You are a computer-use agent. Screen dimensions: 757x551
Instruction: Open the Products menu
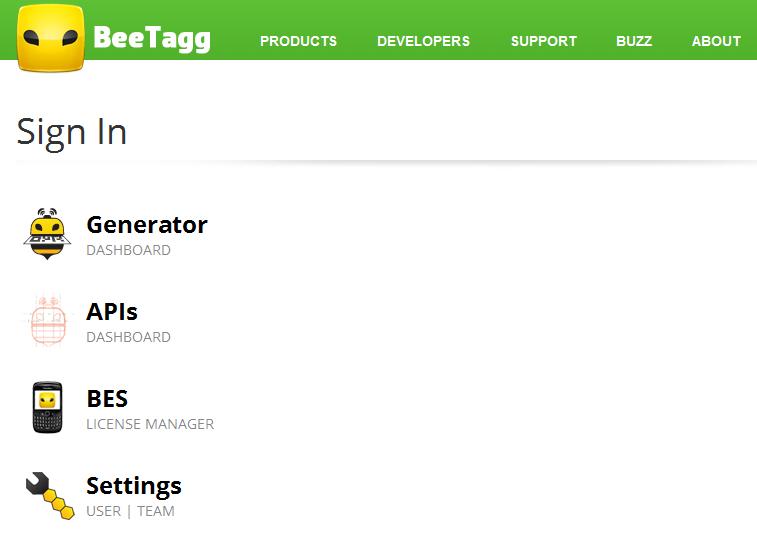point(298,41)
